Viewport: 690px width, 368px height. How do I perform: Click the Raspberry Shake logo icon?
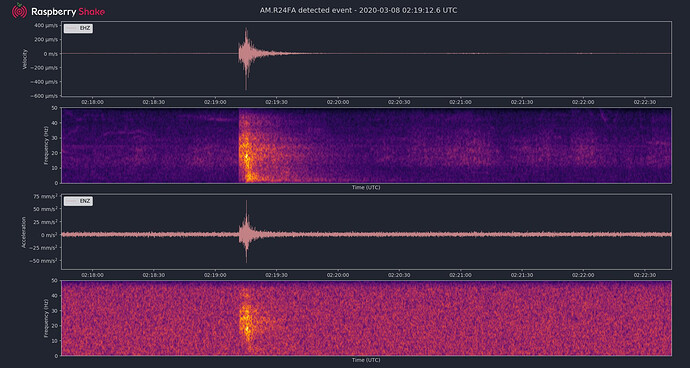click(19, 11)
